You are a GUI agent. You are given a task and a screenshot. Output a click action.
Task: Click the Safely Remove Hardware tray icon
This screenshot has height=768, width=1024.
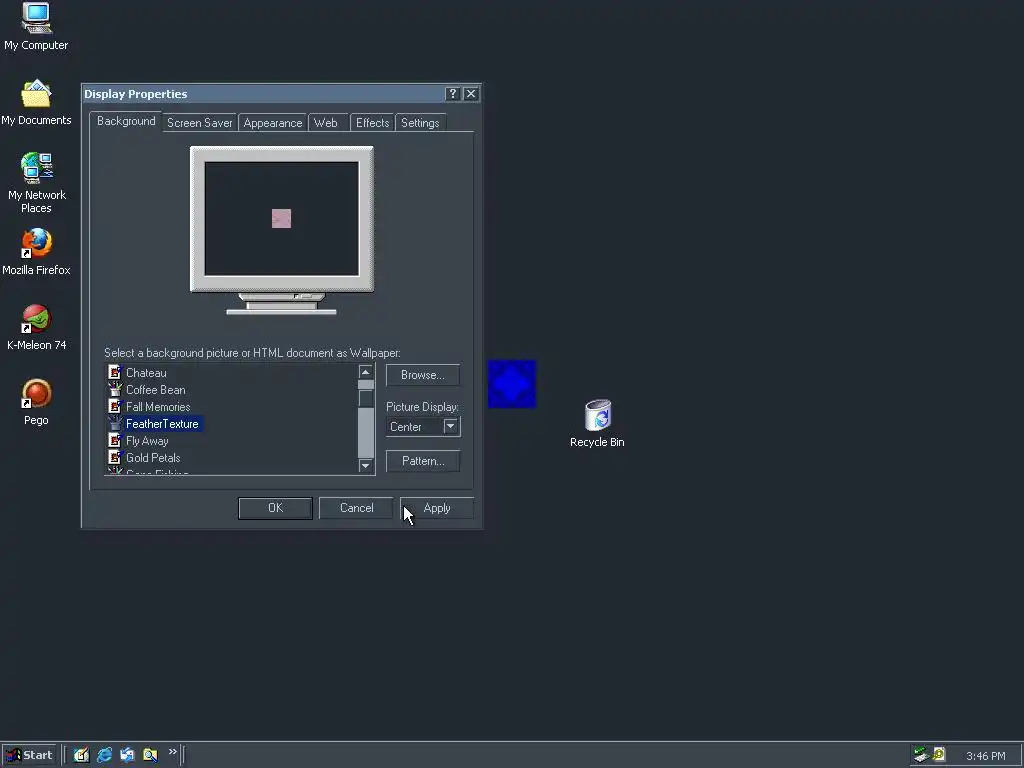click(x=921, y=755)
